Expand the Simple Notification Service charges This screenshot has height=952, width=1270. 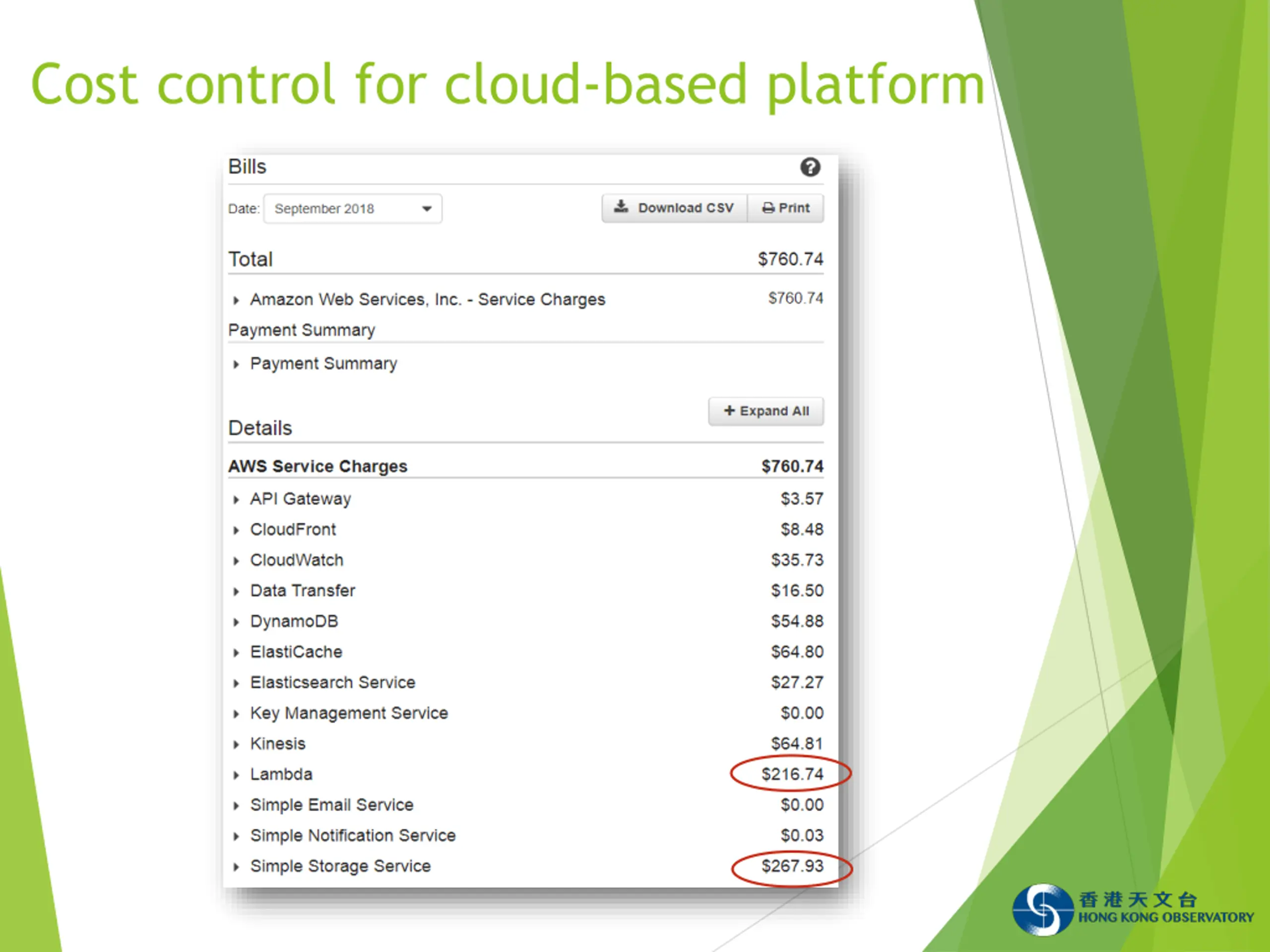pos(236,836)
